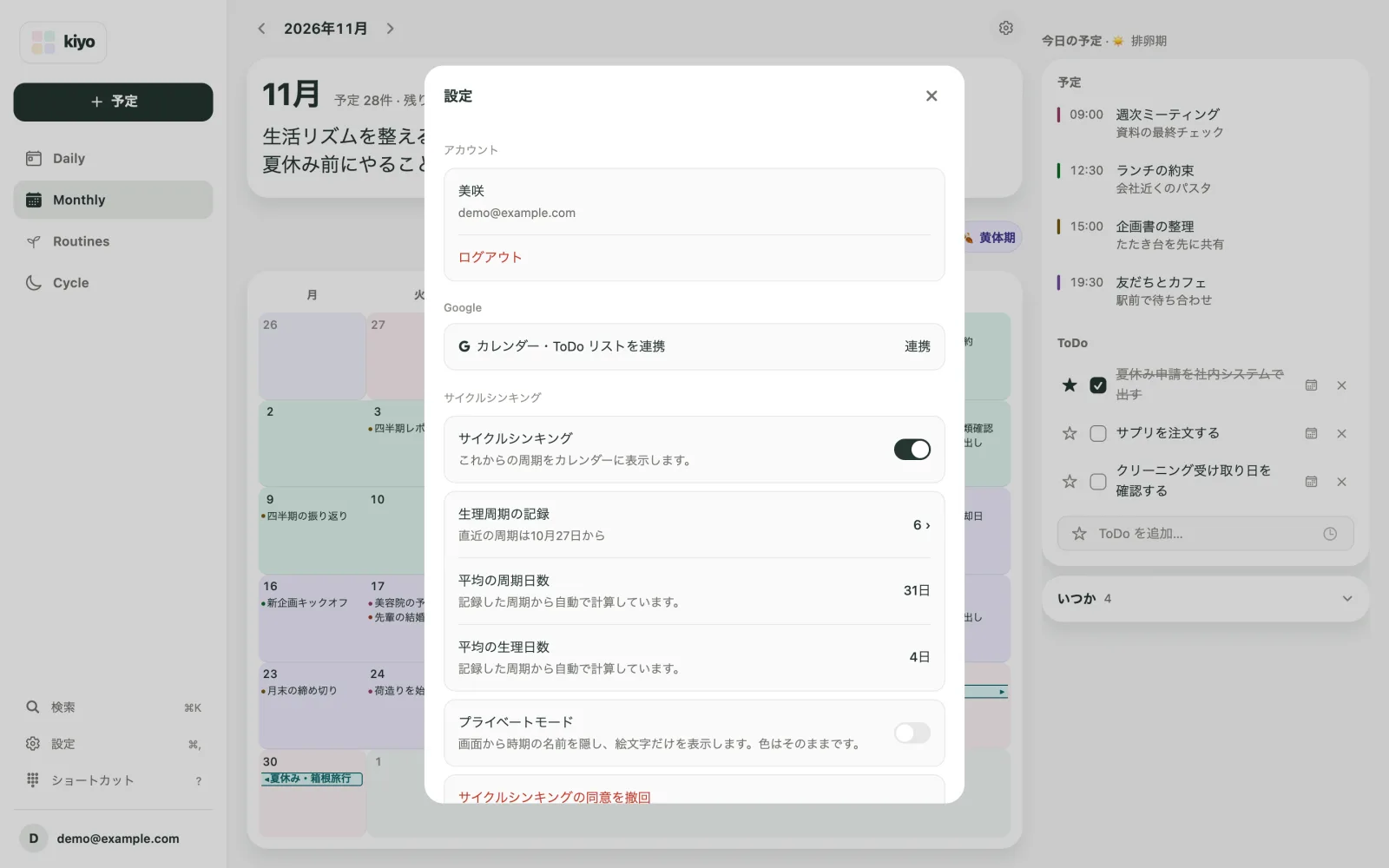Go to previous month arrow
Viewport: 1389px width, 868px height.
pos(261,29)
